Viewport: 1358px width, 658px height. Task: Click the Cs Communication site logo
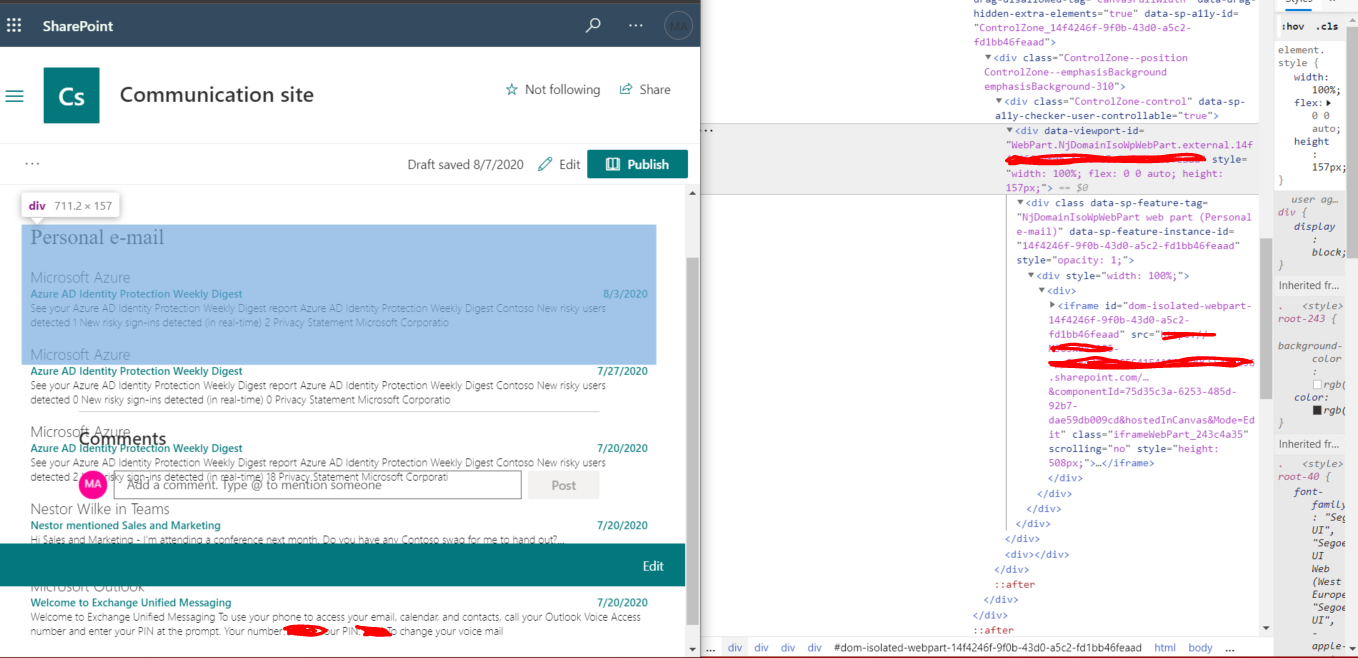[71, 95]
